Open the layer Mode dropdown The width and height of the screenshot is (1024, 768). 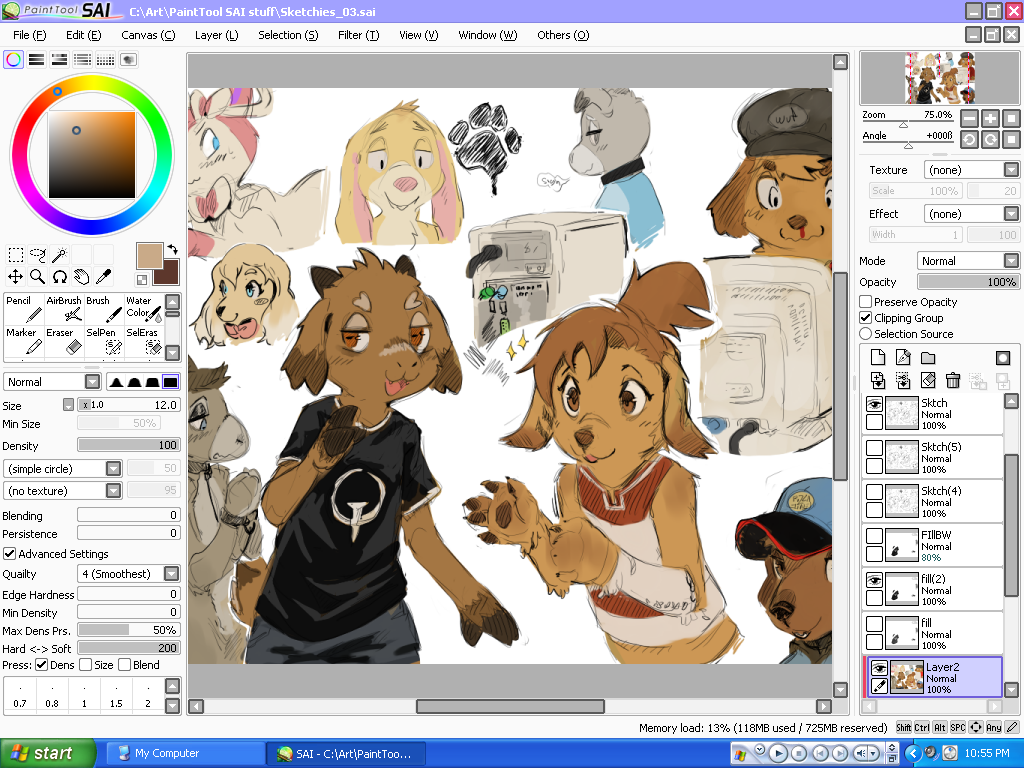tap(968, 261)
